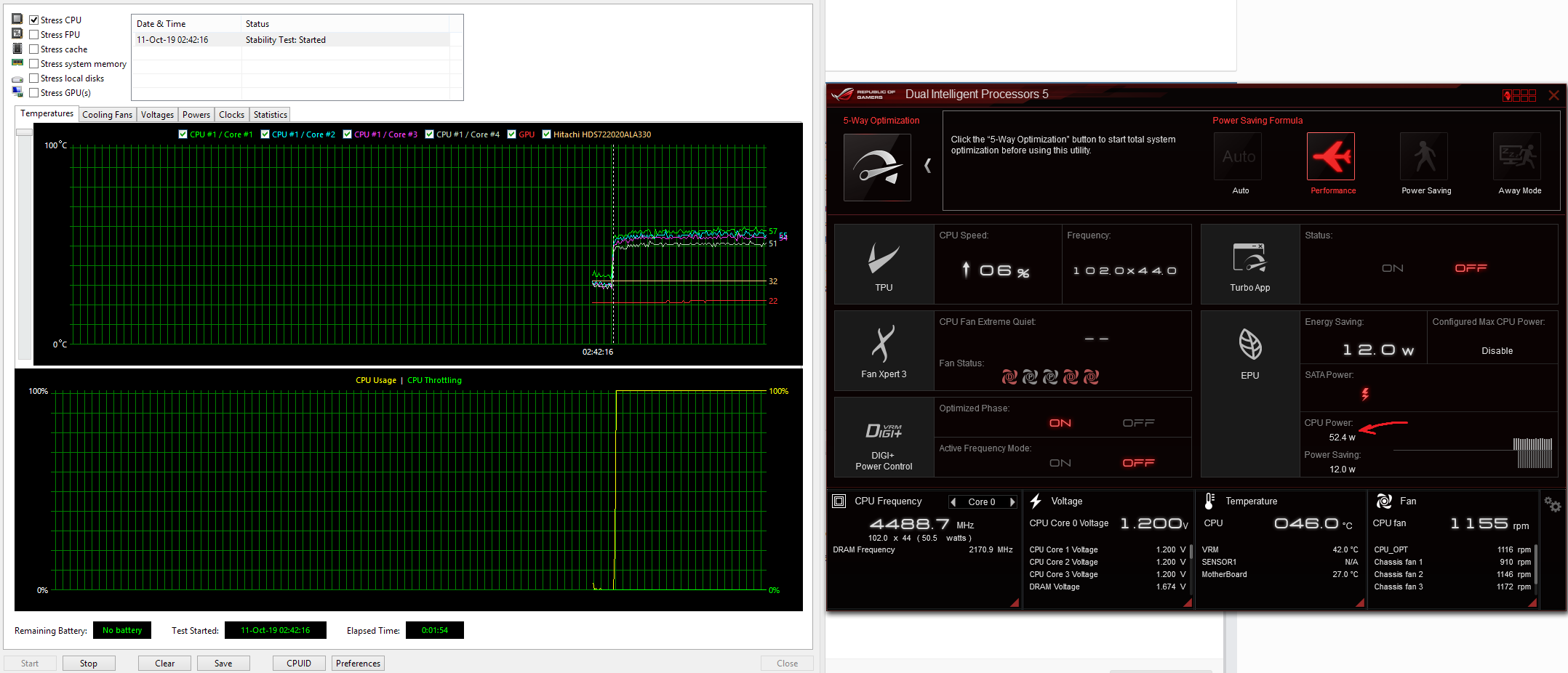Screen dimensions: 1568x673
Task: Click the Stress CPU processor icon
Action: pos(17,19)
